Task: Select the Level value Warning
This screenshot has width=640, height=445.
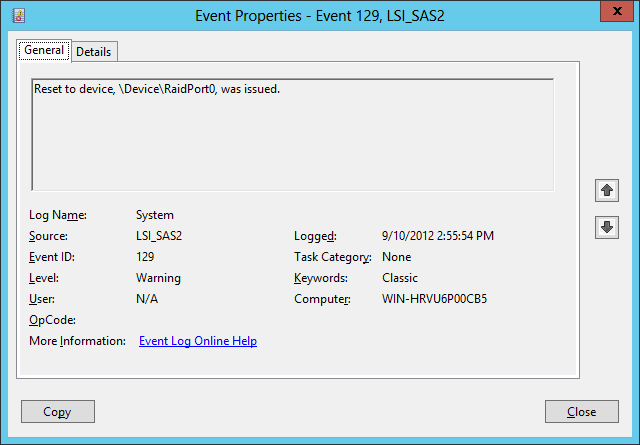Action: tap(158, 278)
